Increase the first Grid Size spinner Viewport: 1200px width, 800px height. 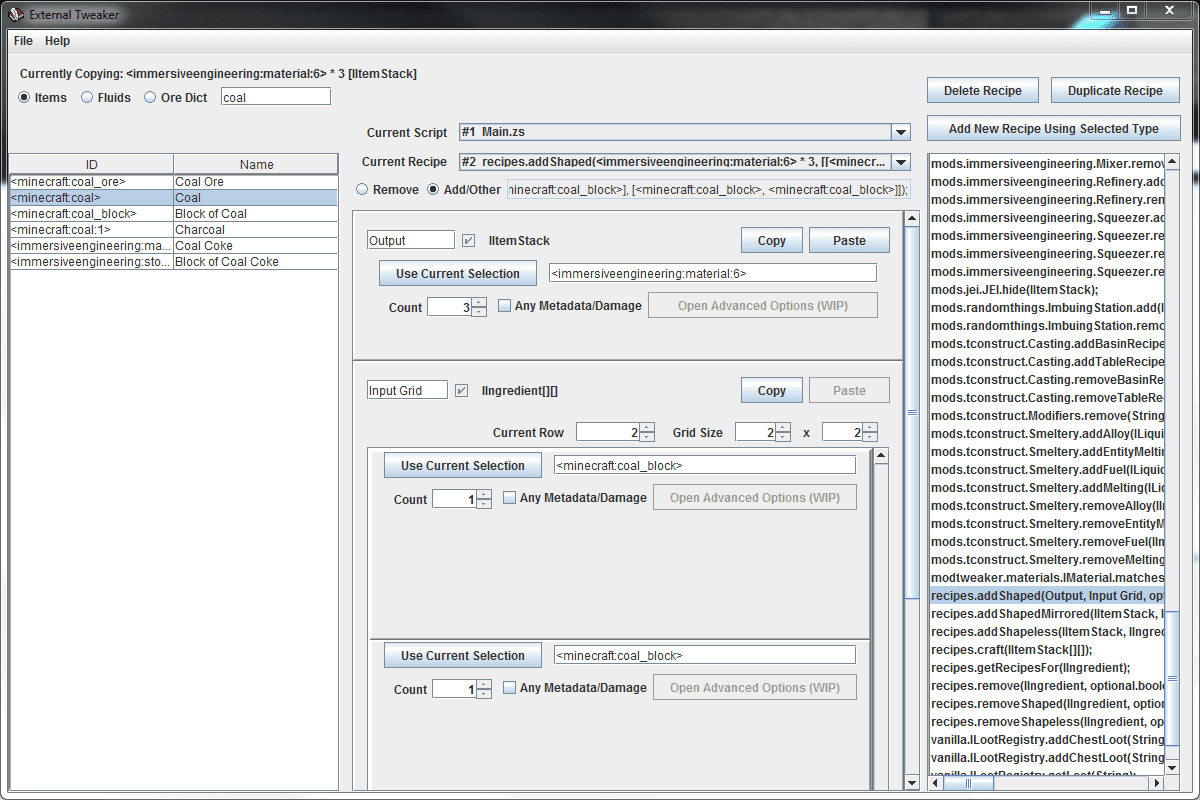pos(783,427)
